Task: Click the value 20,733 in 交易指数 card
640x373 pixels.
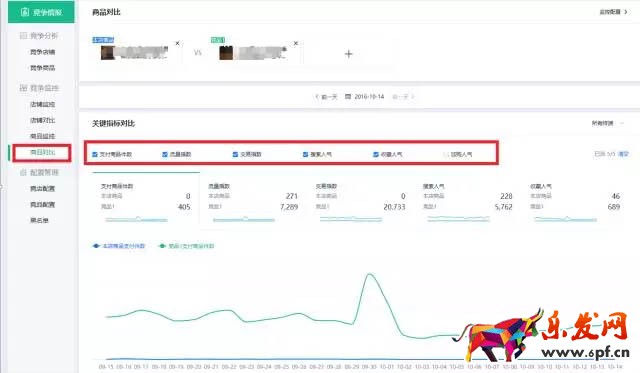Action: tap(394, 207)
